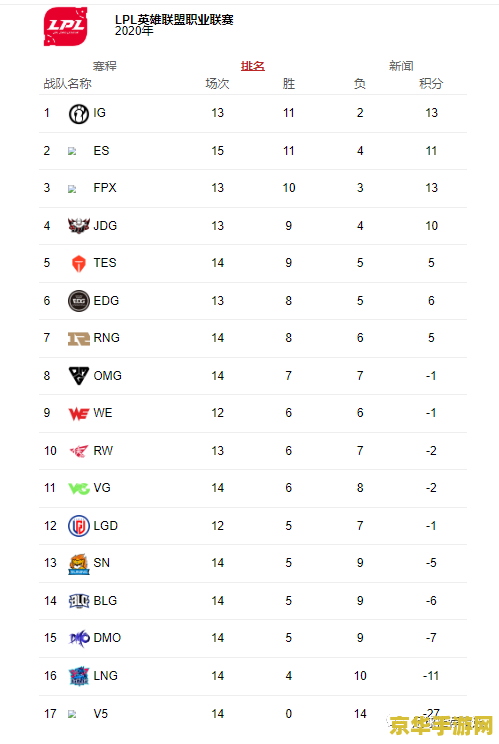Click the LGD circular team logo
499x744 pixels.
pos(78,526)
